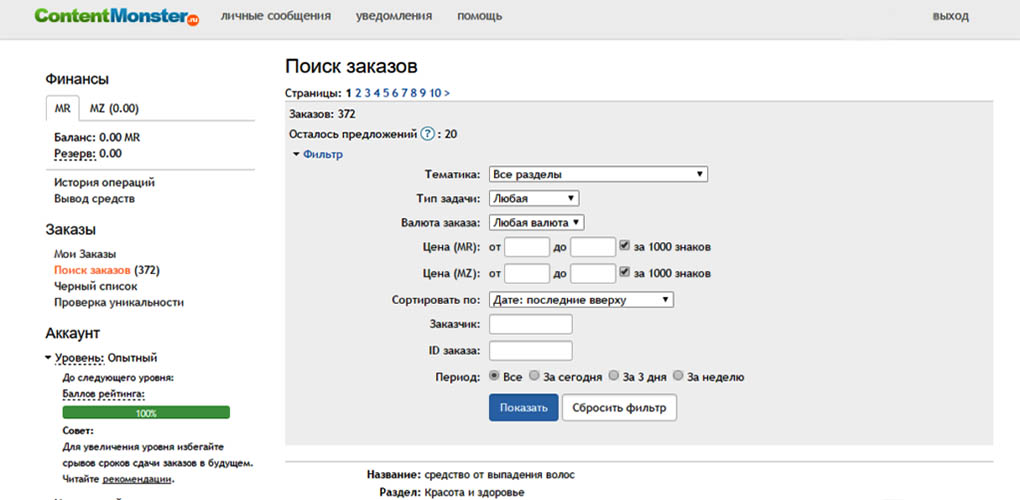Open the Валюта заказа dropdown
The width and height of the screenshot is (1020, 500).
point(537,222)
